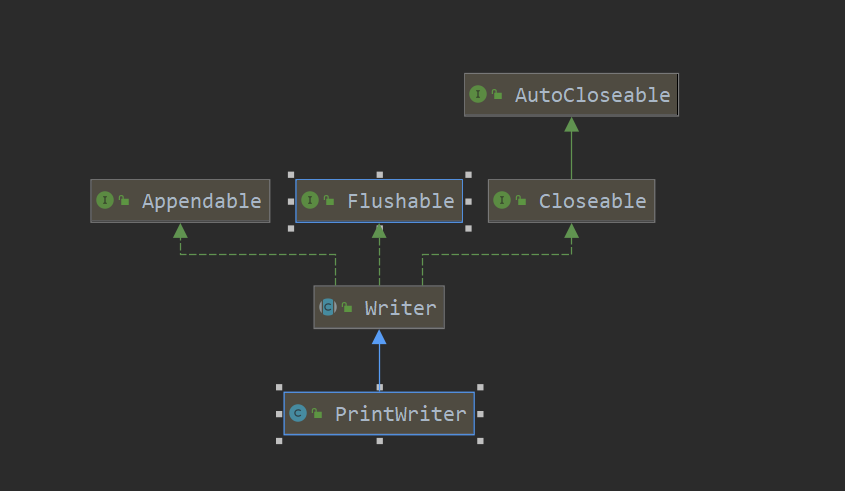Select the AutoCloseable name label
Viewport: 845px width, 491px height.
(x=592, y=95)
